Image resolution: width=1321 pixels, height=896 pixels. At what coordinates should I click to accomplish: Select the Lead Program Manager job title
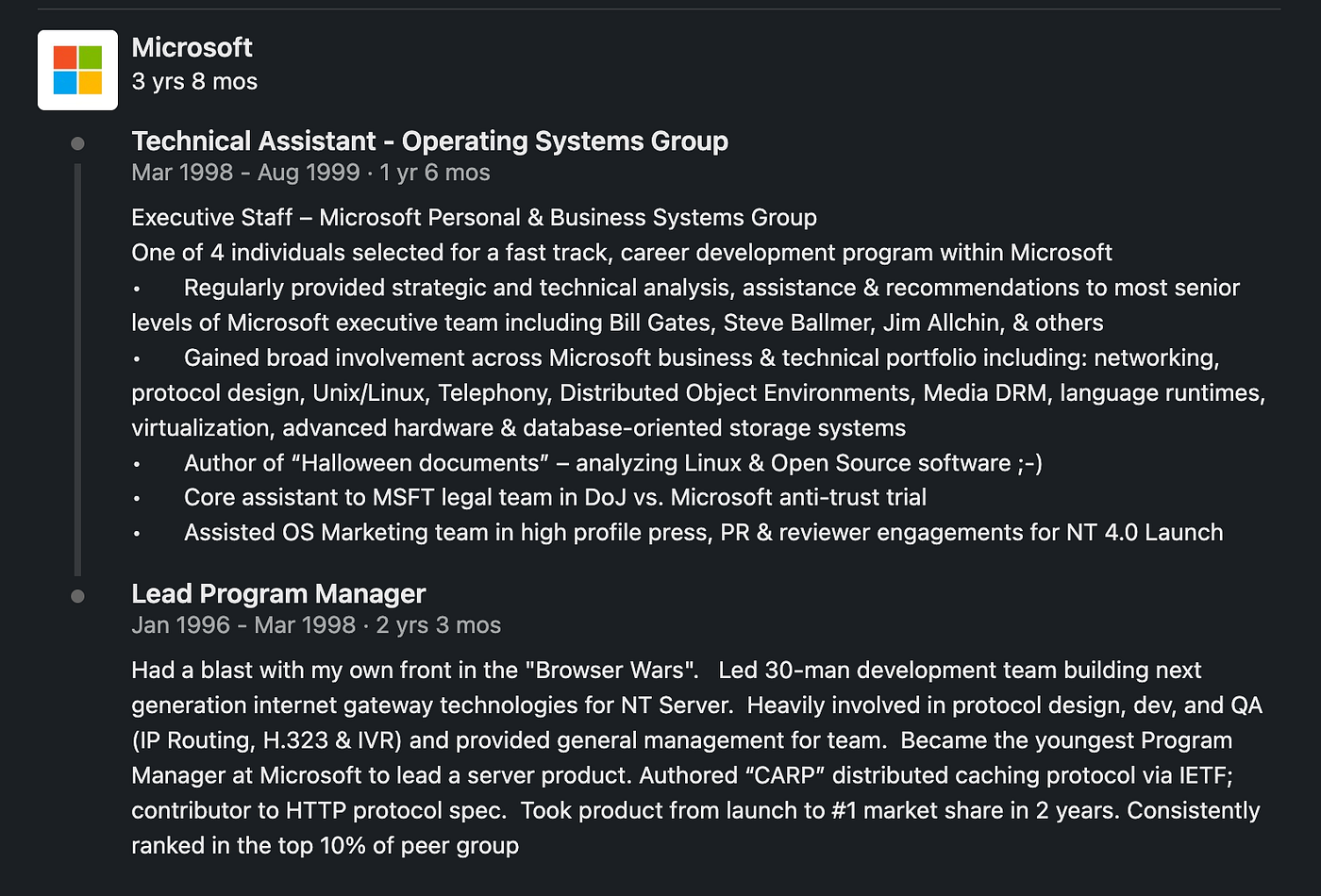pyautogui.click(x=278, y=594)
